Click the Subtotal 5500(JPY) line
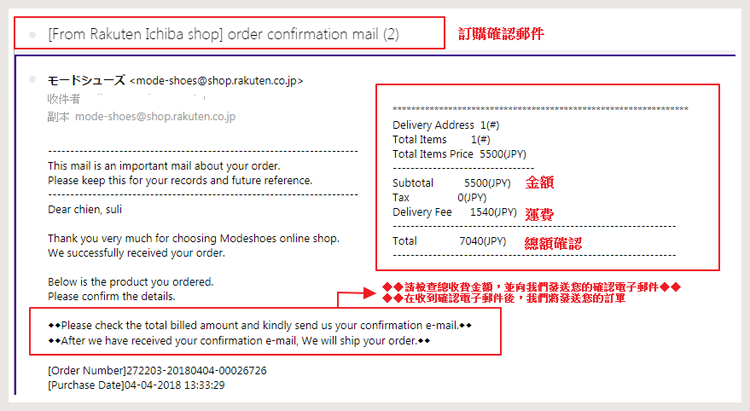 [452, 183]
